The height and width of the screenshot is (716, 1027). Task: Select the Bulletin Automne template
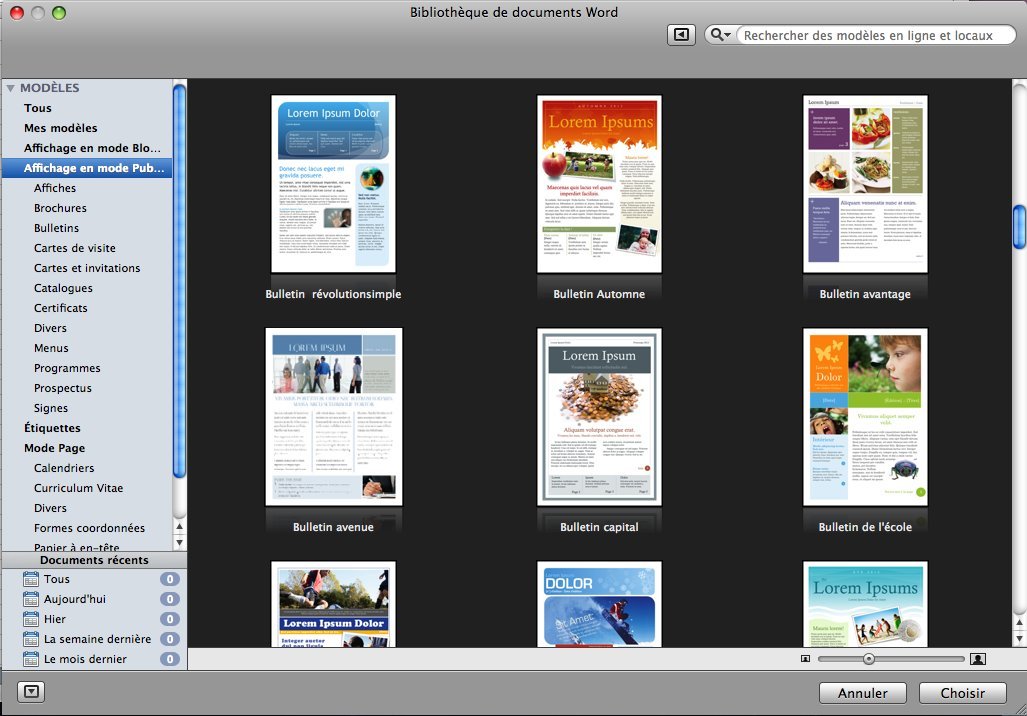coord(599,184)
